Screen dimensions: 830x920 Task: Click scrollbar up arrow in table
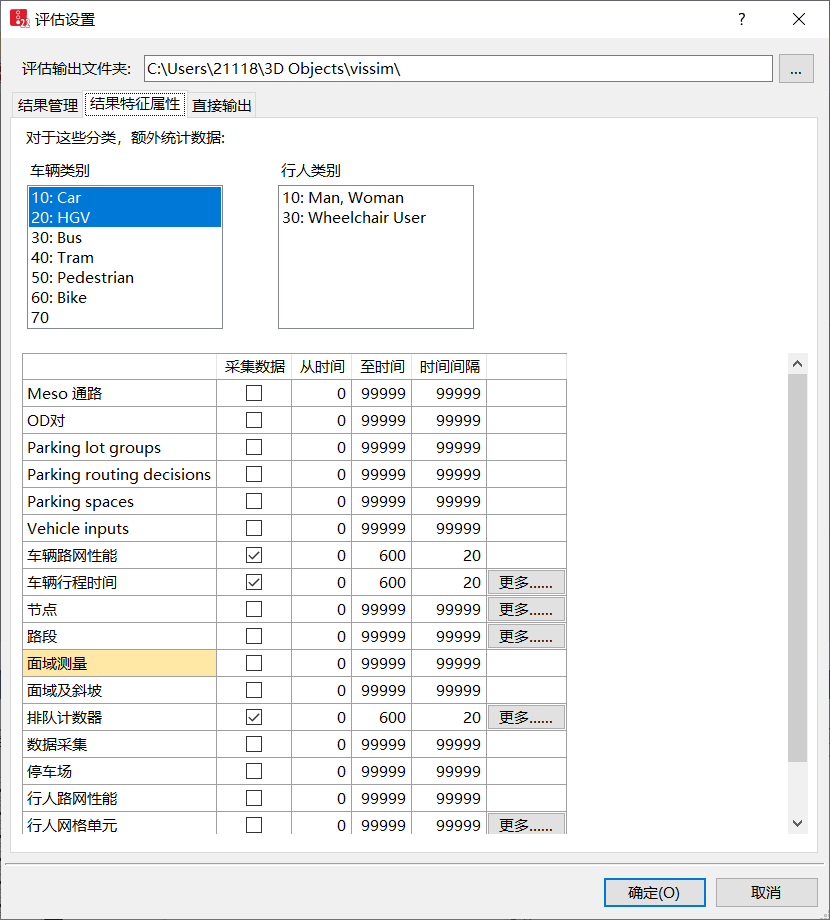797,364
